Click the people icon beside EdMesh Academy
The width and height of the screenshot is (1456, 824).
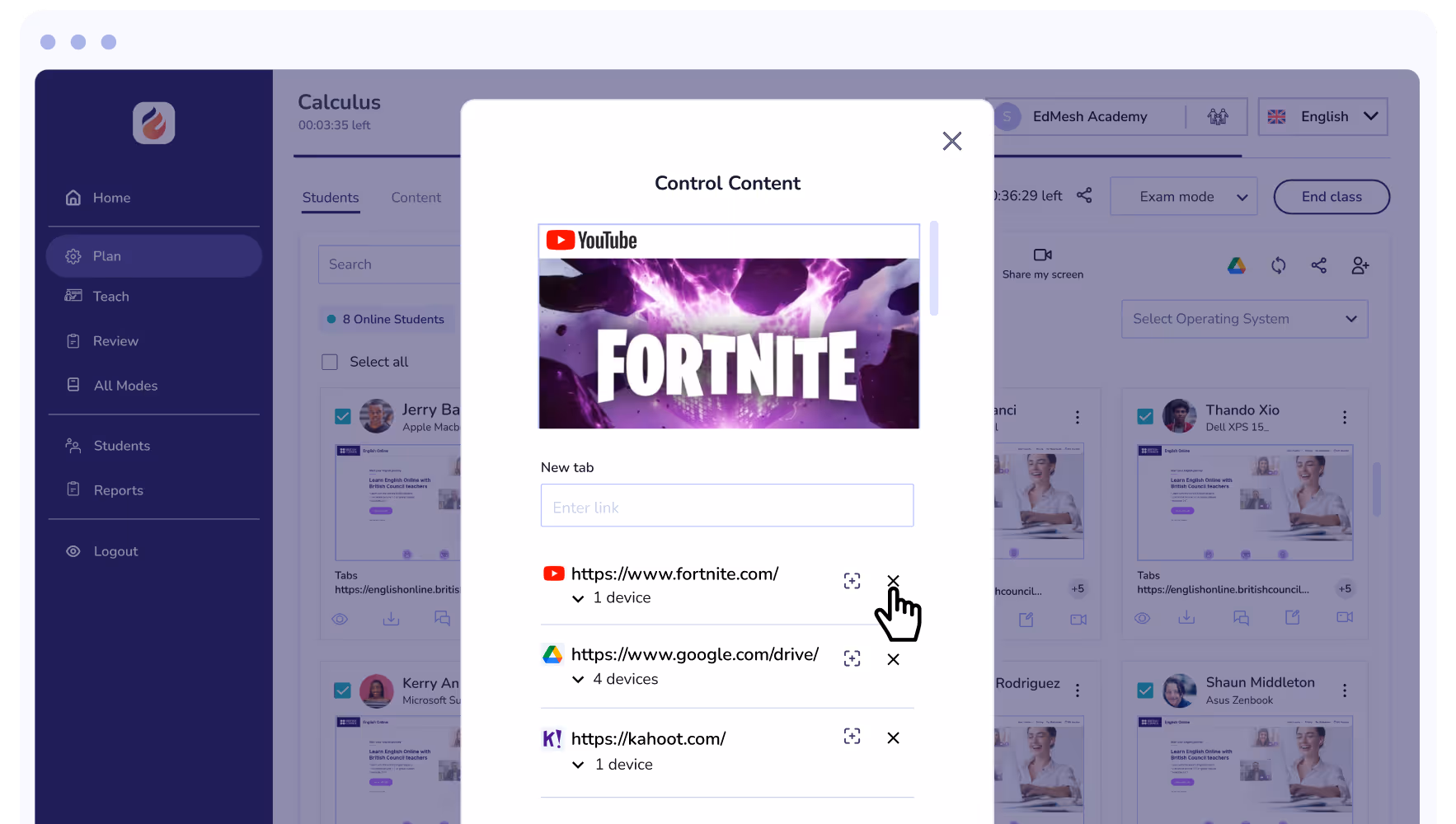coord(1218,117)
